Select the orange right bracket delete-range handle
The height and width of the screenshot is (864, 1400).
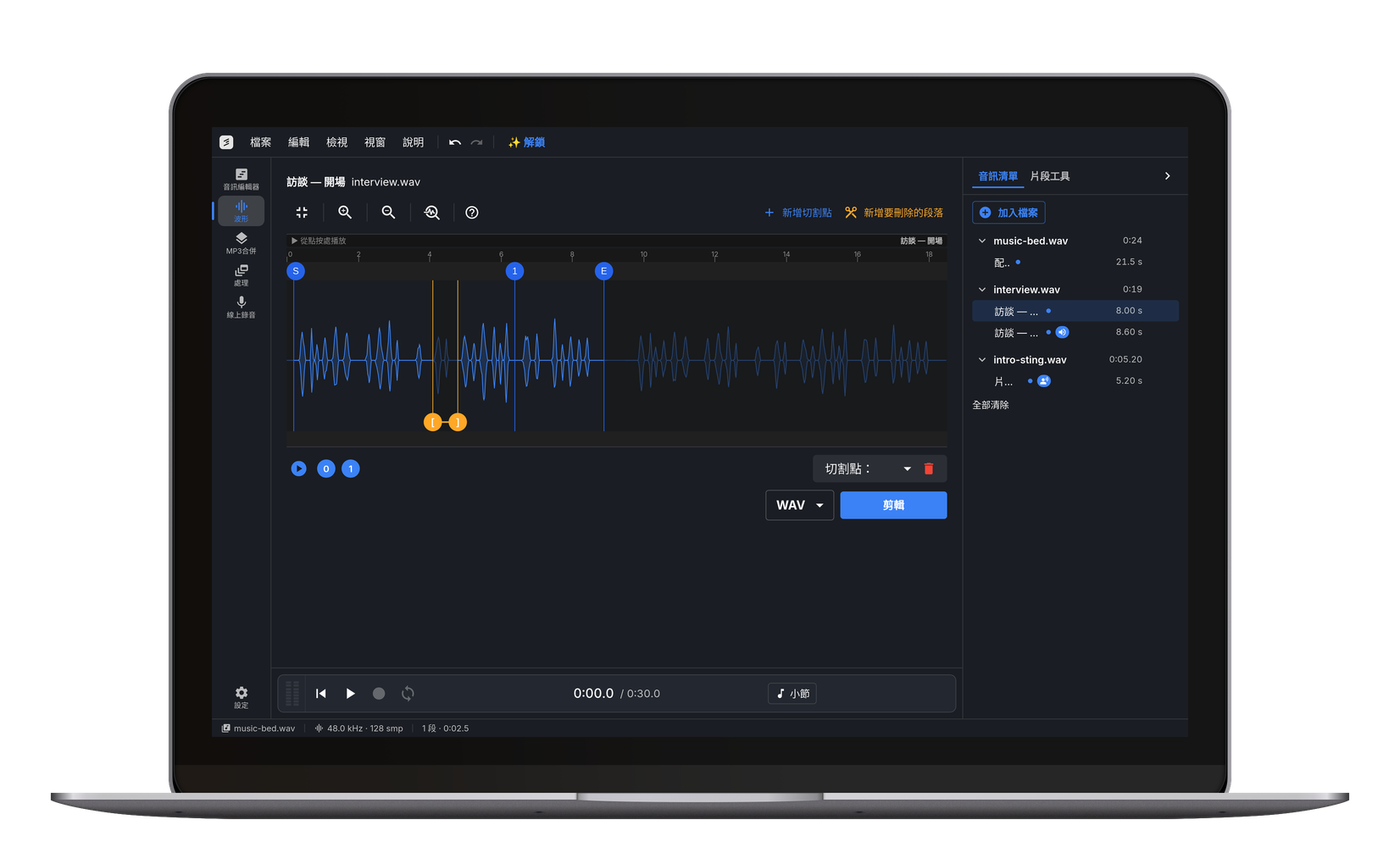(458, 422)
